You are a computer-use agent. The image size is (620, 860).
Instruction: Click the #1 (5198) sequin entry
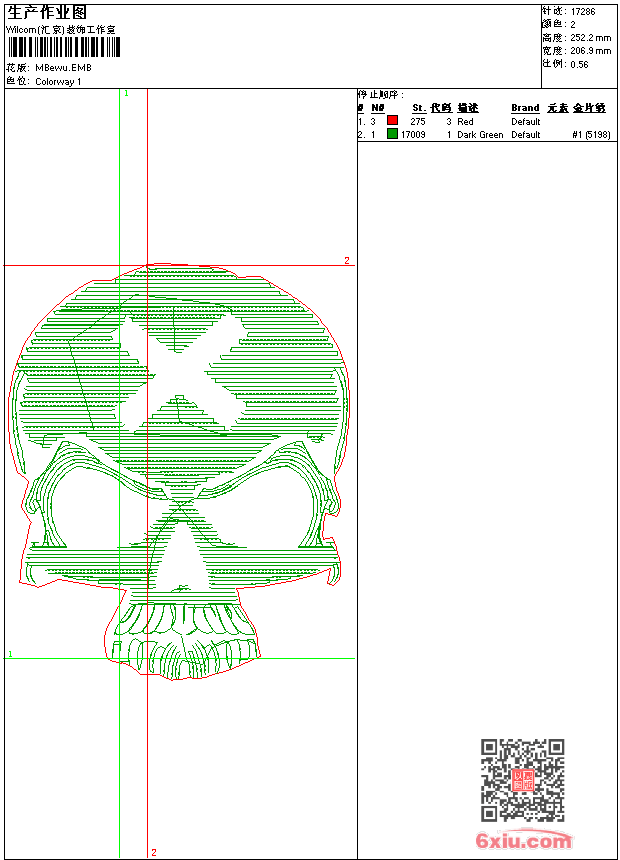click(x=591, y=134)
